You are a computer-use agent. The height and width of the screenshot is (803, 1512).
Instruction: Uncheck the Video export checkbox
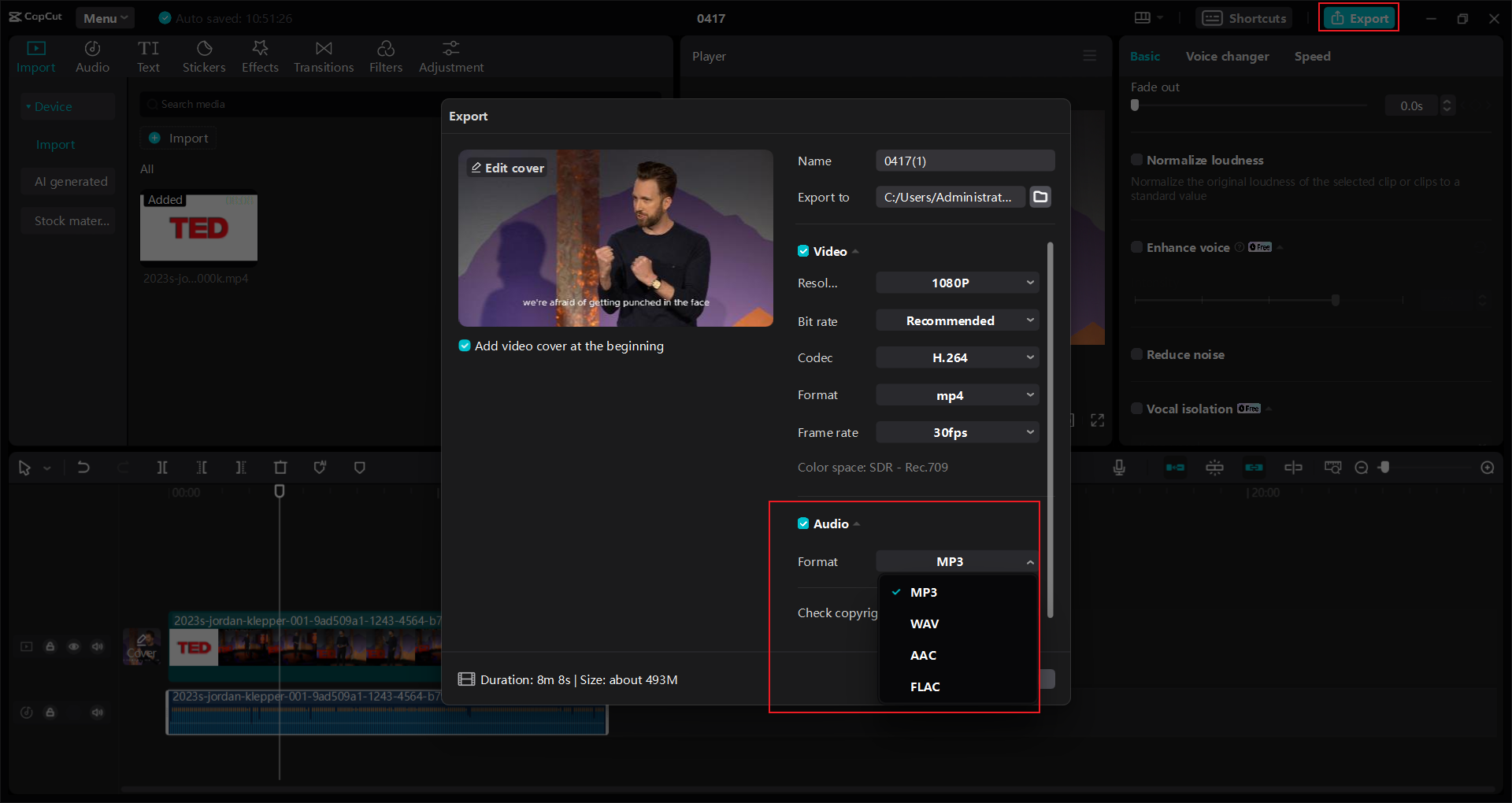[803, 251]
